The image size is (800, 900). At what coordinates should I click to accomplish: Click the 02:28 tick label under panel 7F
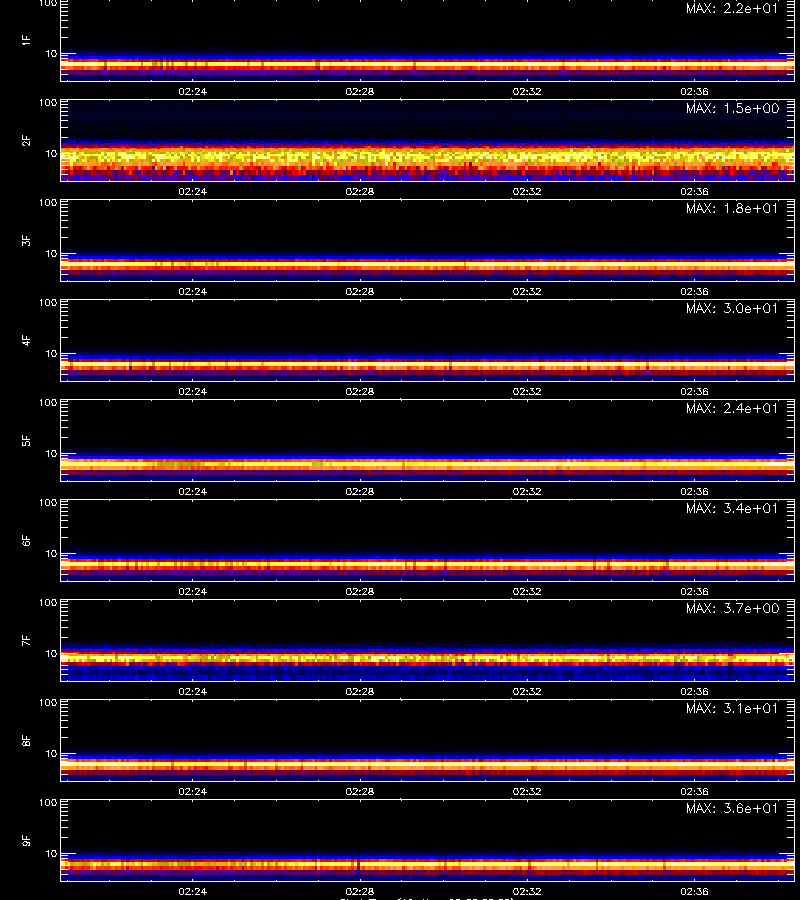pos(360,691)
